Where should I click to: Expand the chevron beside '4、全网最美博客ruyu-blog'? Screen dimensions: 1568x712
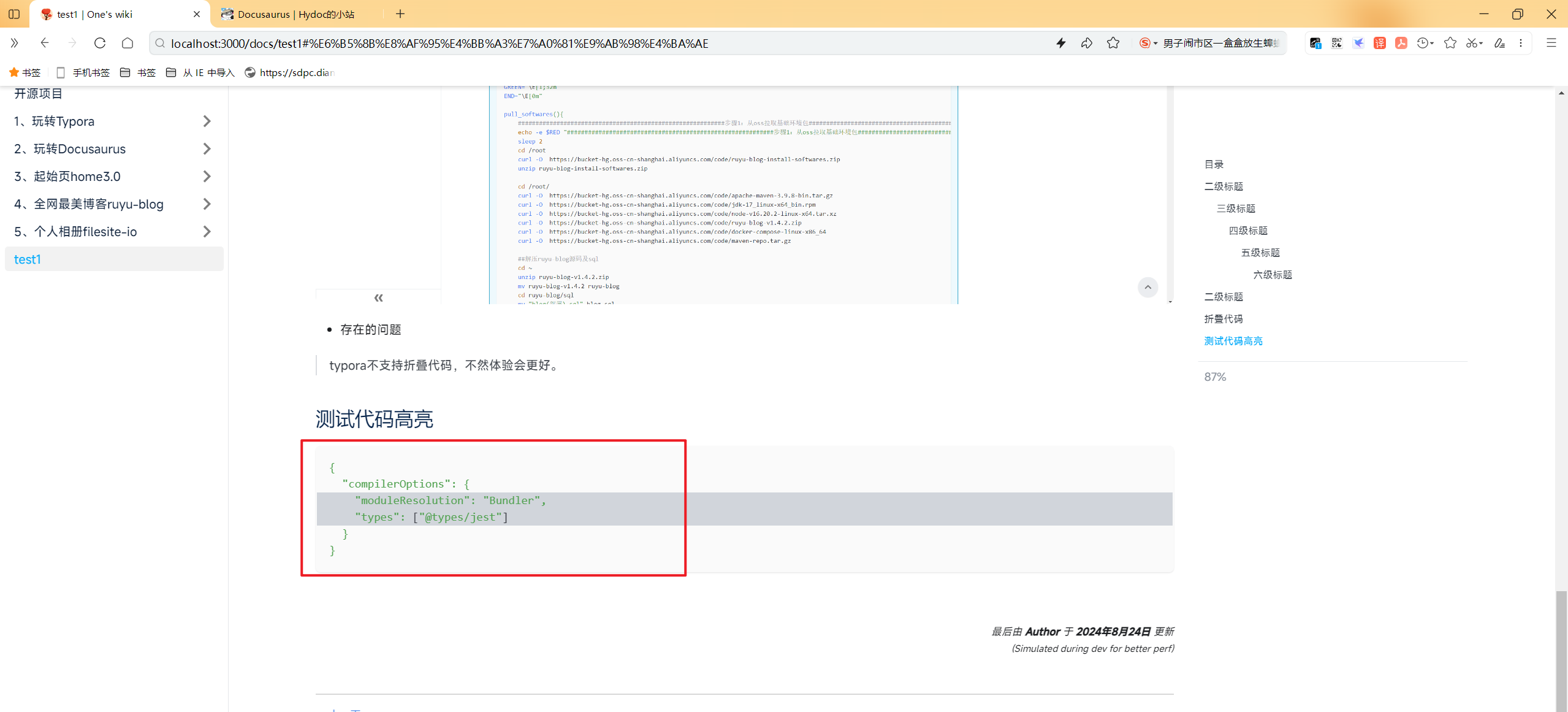(207, 204)
